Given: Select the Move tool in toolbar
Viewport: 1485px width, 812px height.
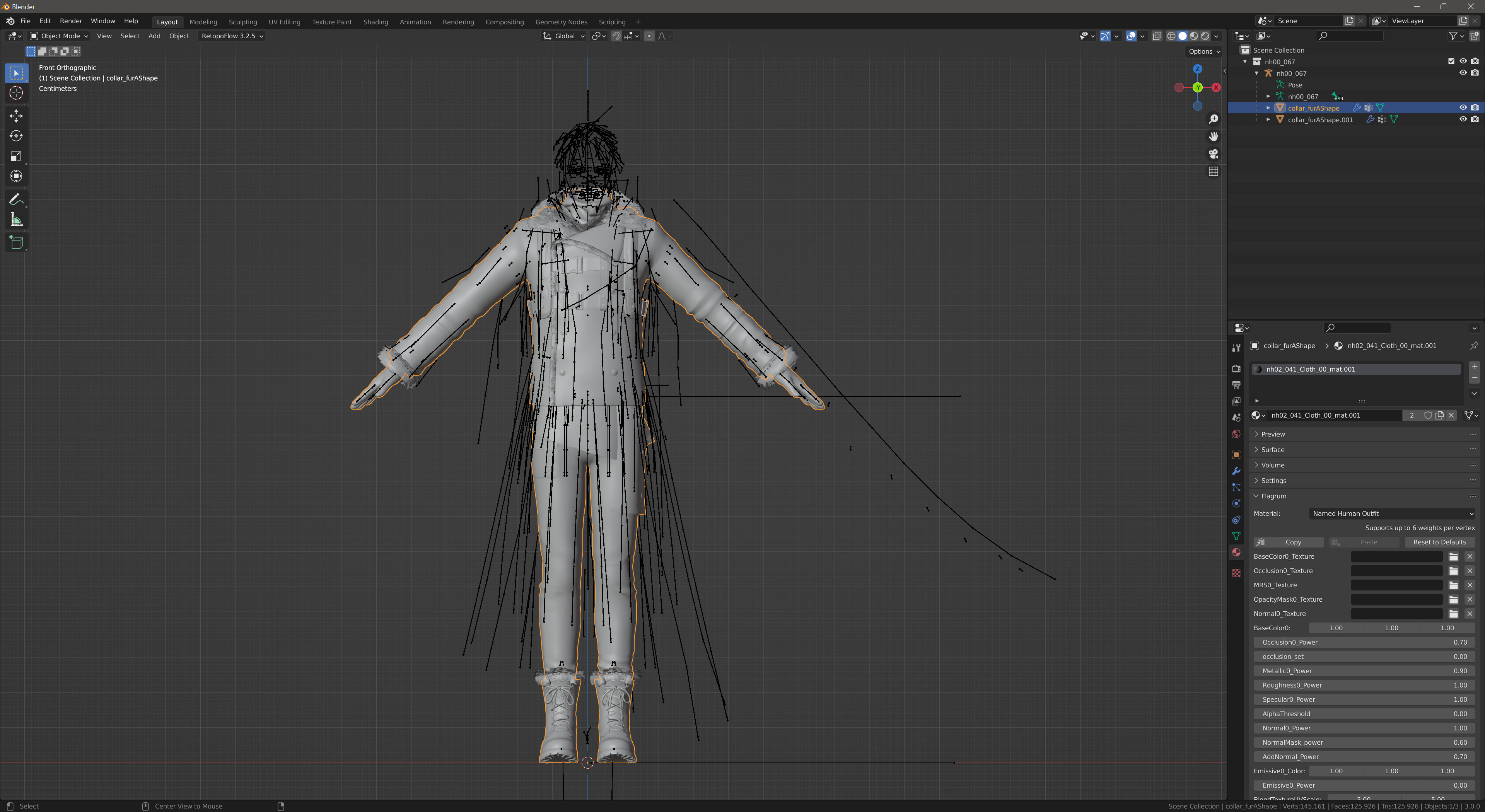Looking at the screenshot, I should [x=16, y=116].
